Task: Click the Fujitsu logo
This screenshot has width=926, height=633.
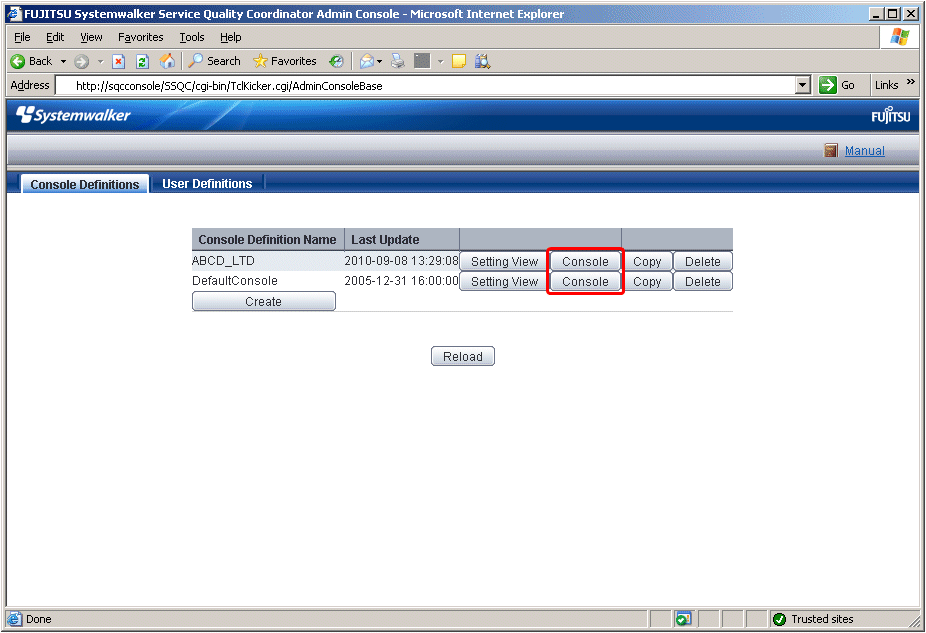Action: (x=891, y=115)
